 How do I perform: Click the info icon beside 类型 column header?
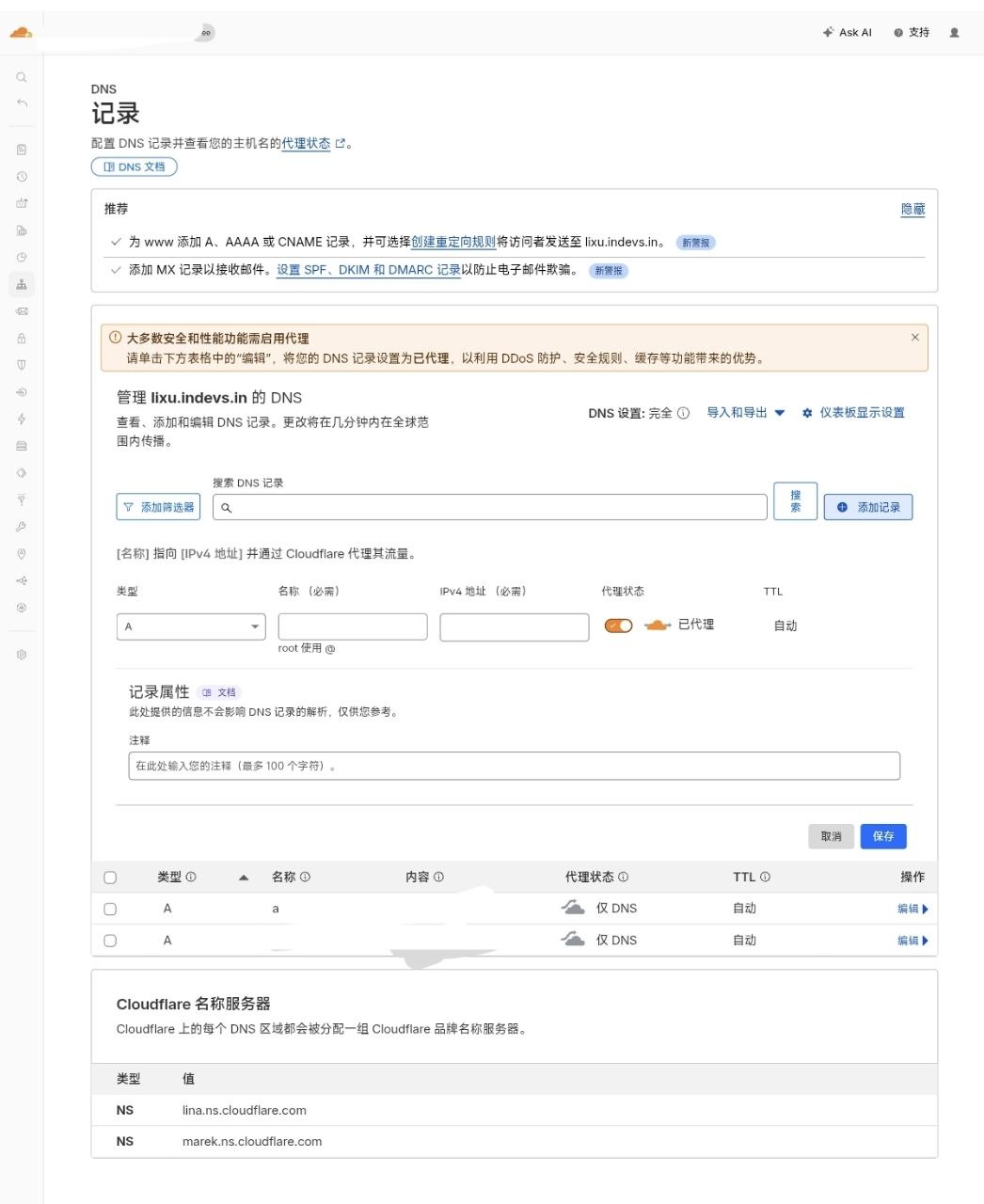191,877
